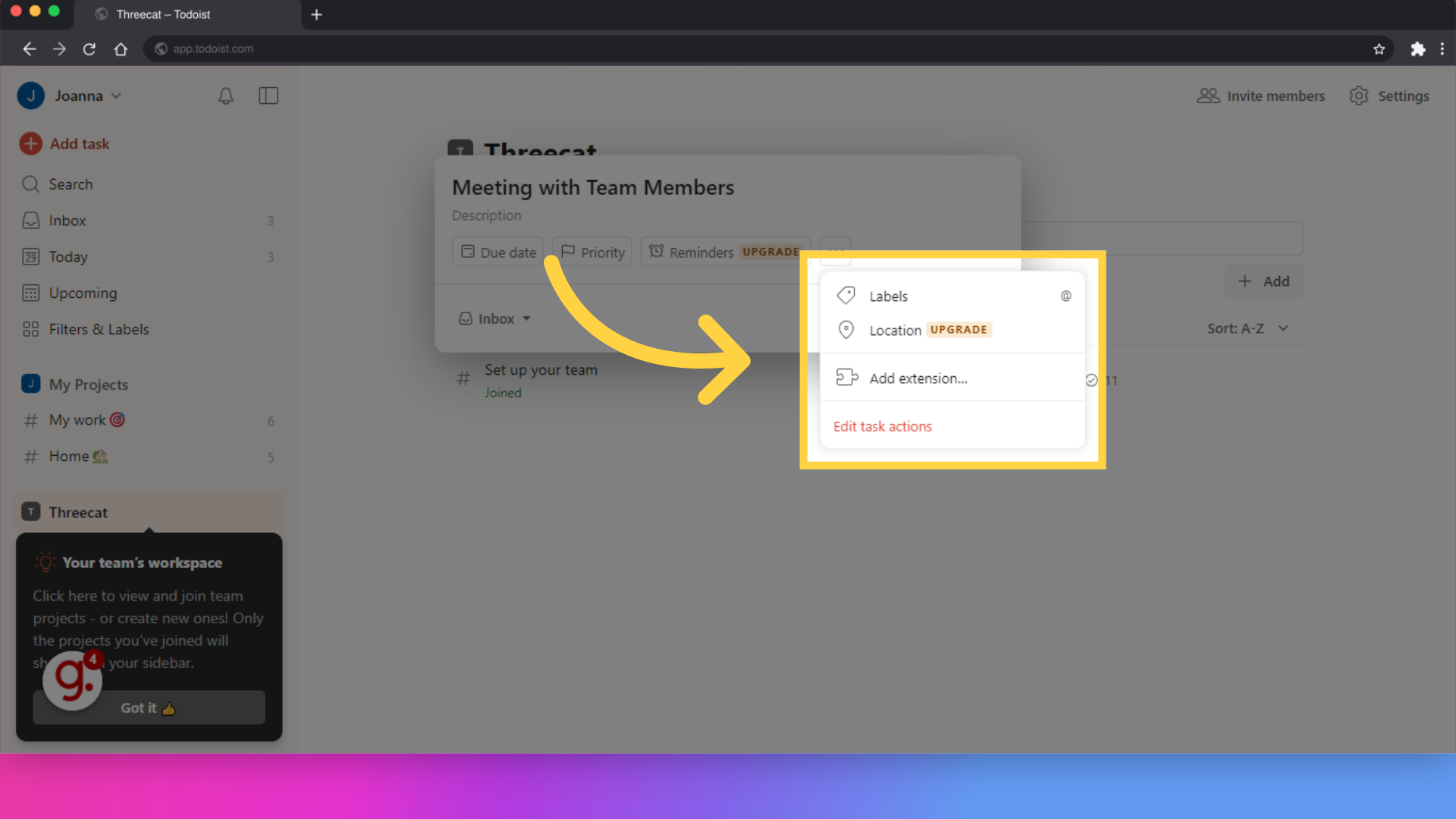
Task: Click the sidebar toggle panel icon
Action: [x=268, y=95]
